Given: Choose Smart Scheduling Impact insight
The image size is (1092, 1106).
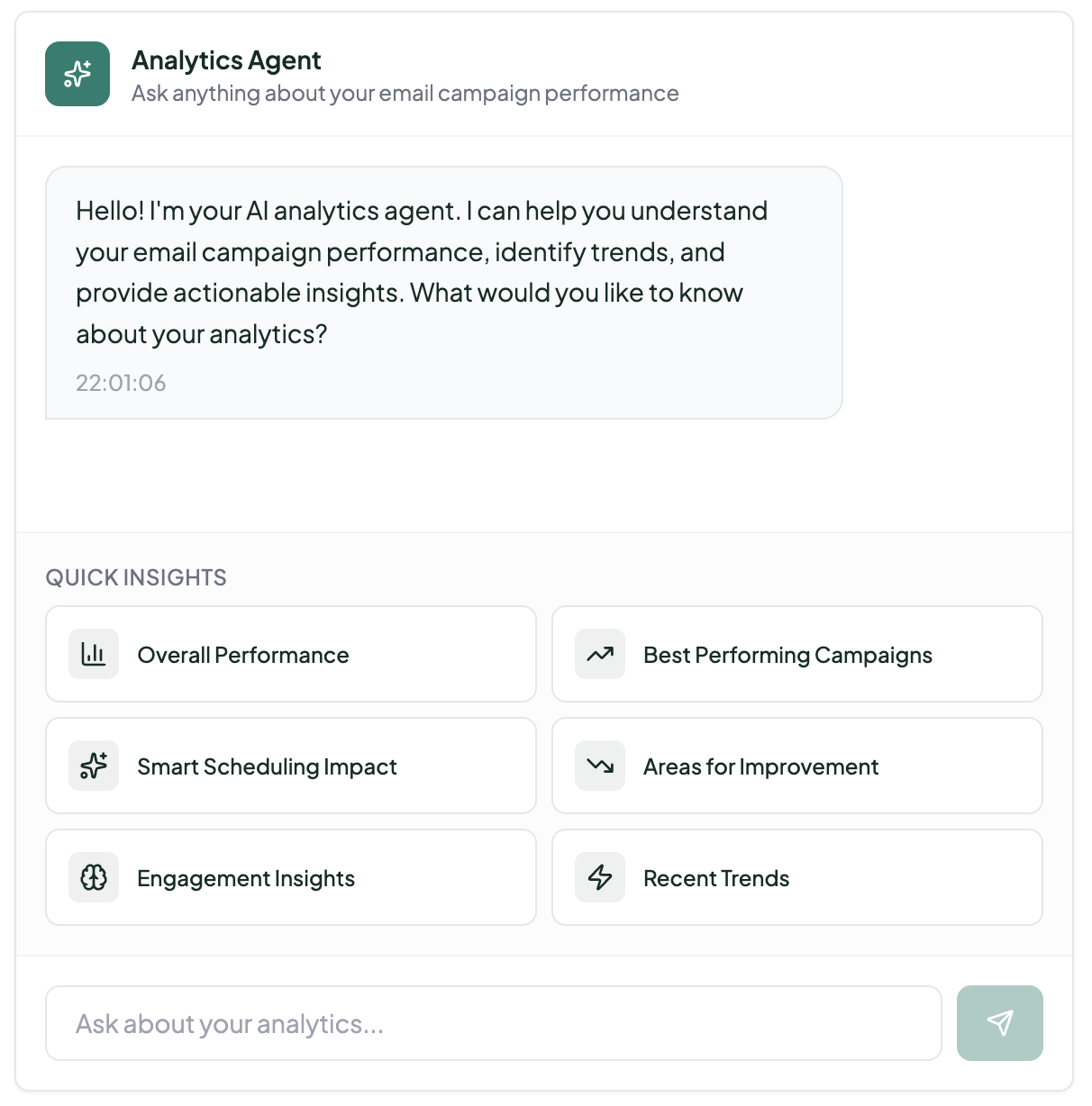Looking at the screenshot, I should (291, 766).
